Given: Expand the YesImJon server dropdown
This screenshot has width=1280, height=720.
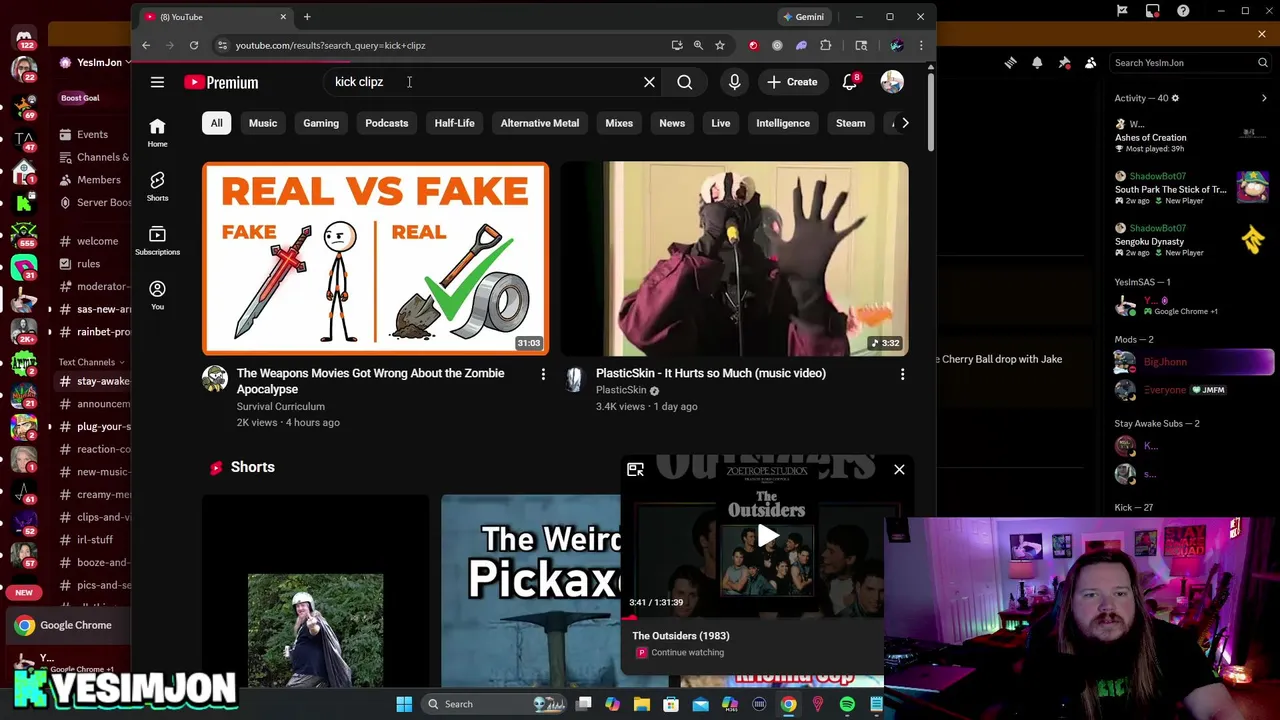Looking at the screenshot, I should point(95,62).
